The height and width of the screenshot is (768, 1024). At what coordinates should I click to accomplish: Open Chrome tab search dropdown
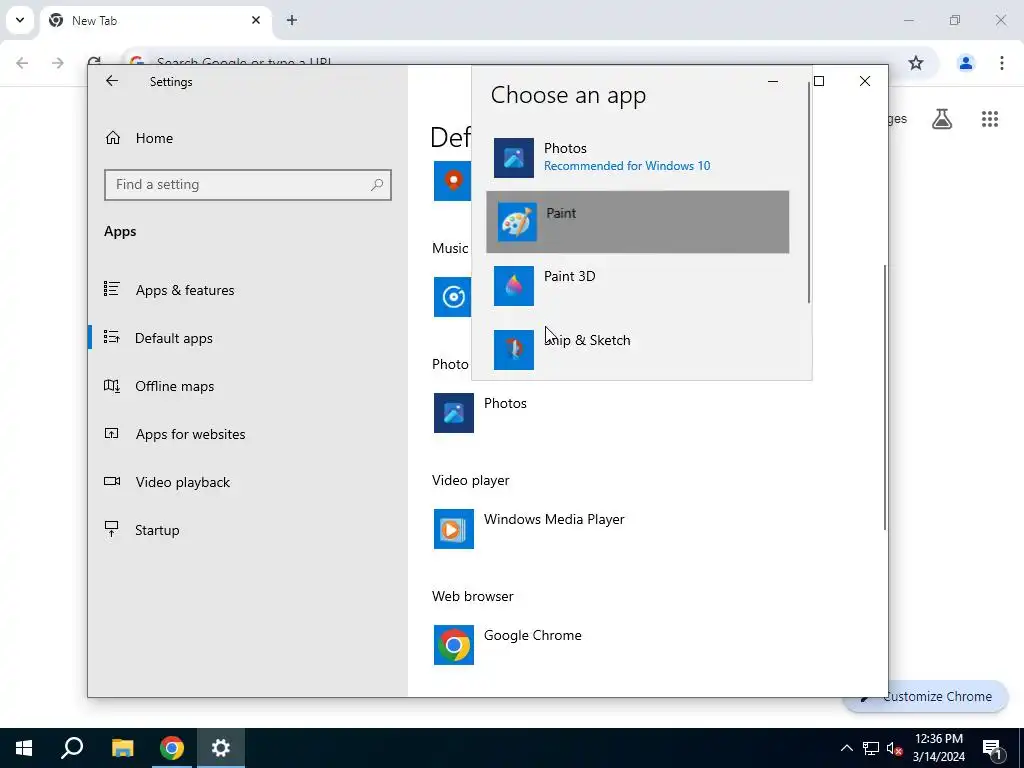click(x=20, y=20)
